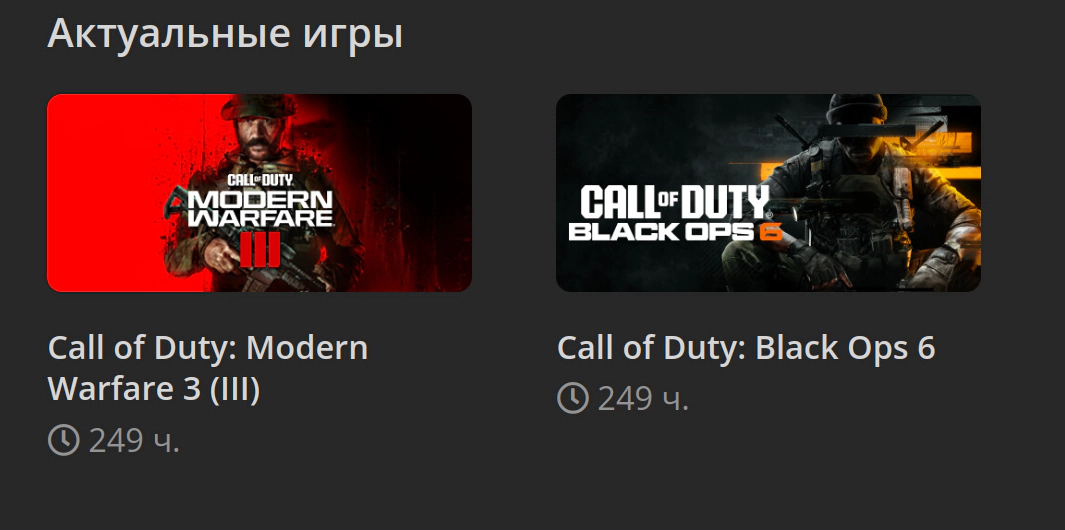Click 249 ч. playtime under Black Ops 6

(643, 398)
